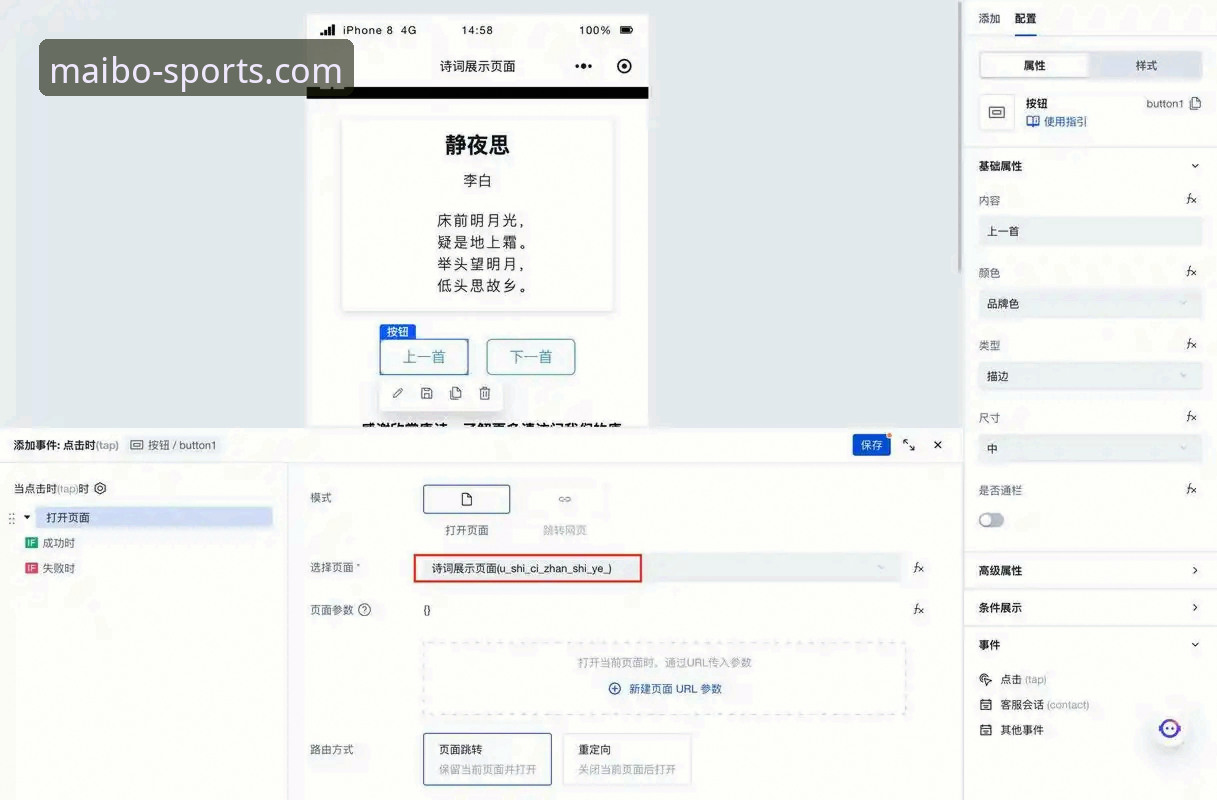
Task: Close the add event panel
Action: 938,445
